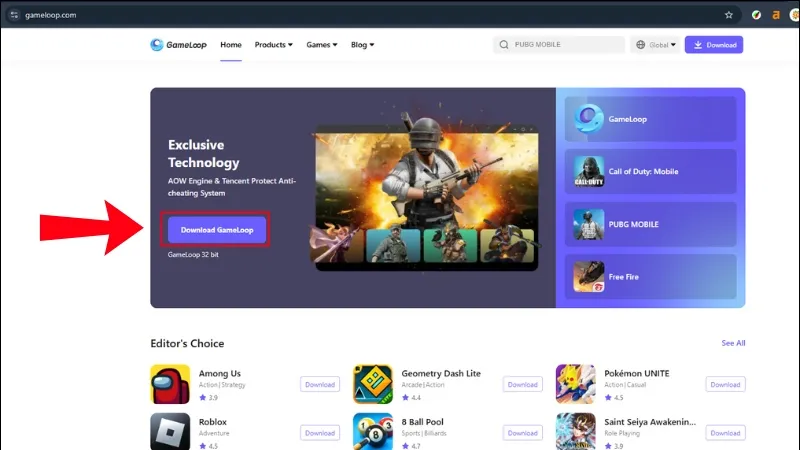Click the Roblox app icon
The width and height of the screenshot is (800, 450).
[x=170, y=432]
